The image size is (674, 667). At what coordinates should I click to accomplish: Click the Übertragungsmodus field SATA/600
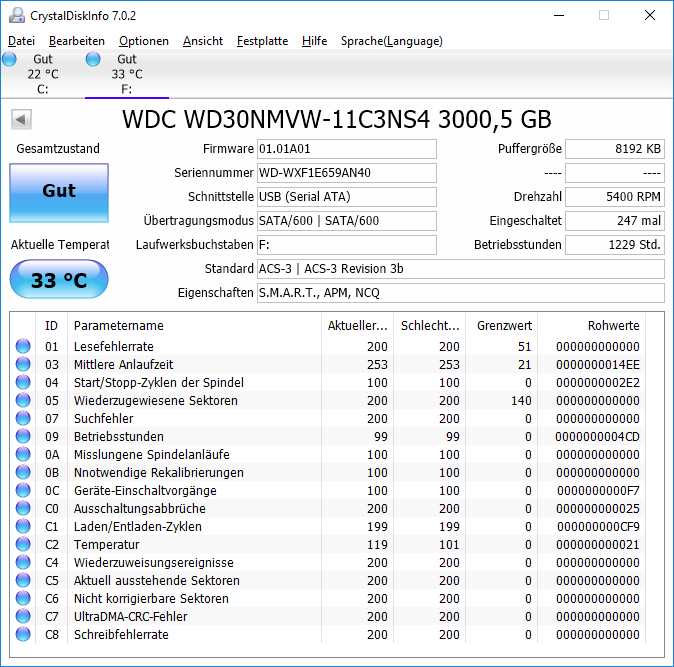coord(346,221)
